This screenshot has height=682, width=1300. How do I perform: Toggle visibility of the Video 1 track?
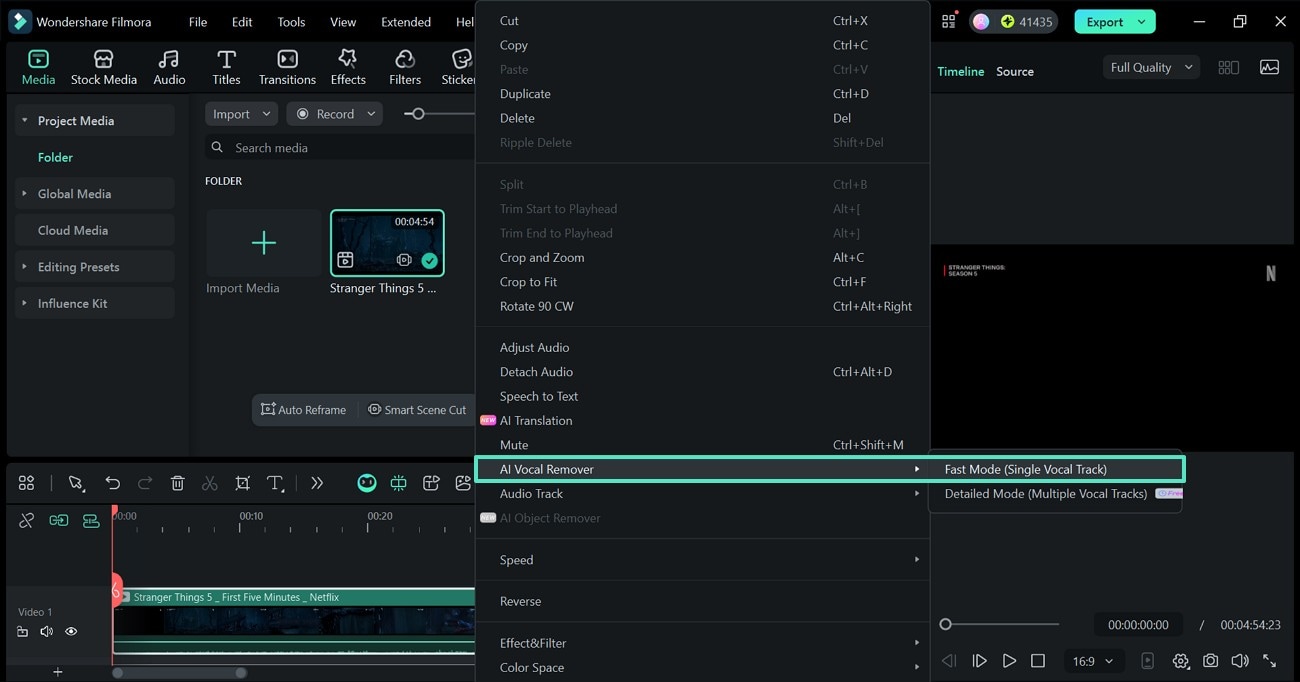71,631
